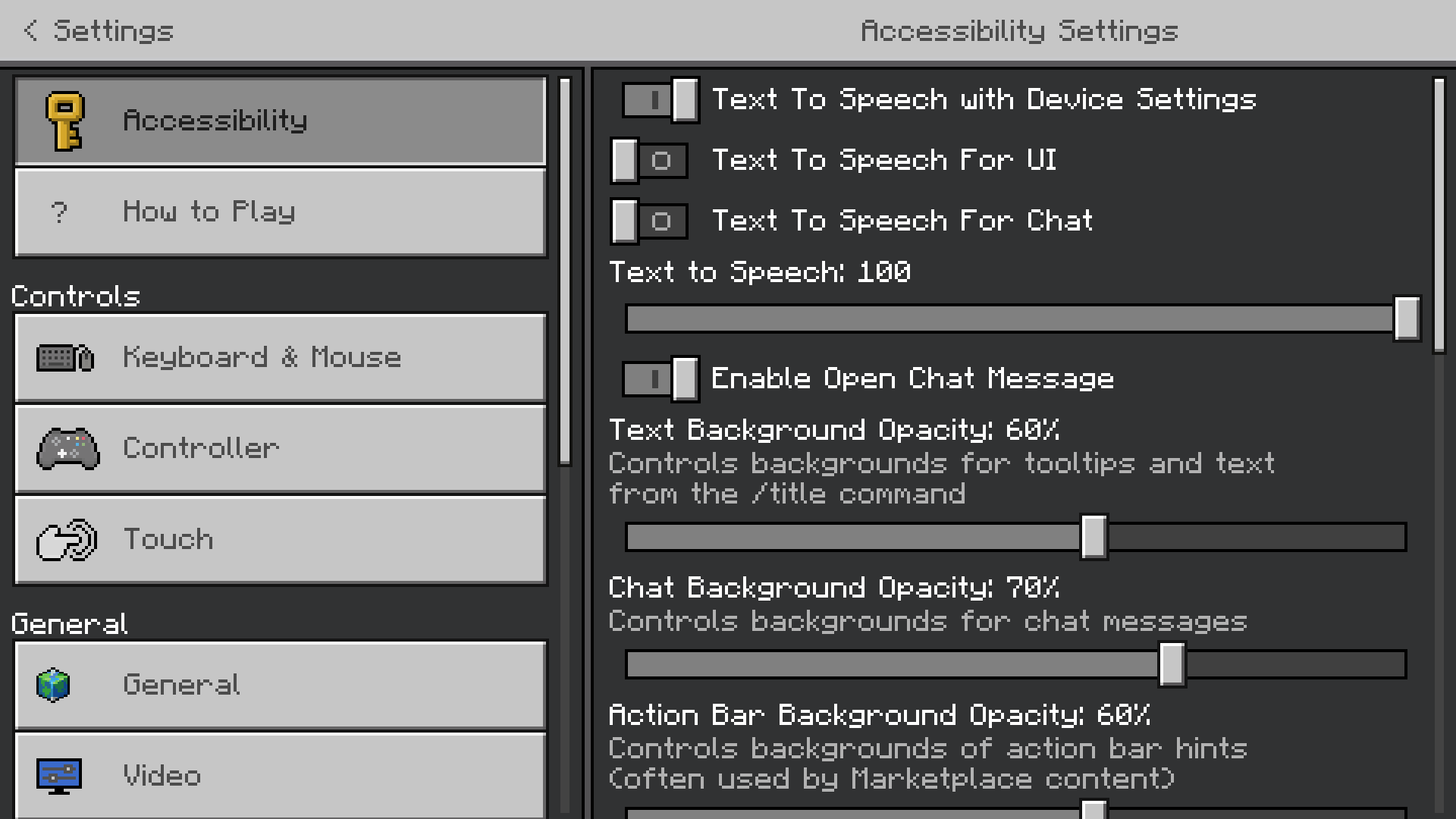Go back via the Settings label

point(114,30)
